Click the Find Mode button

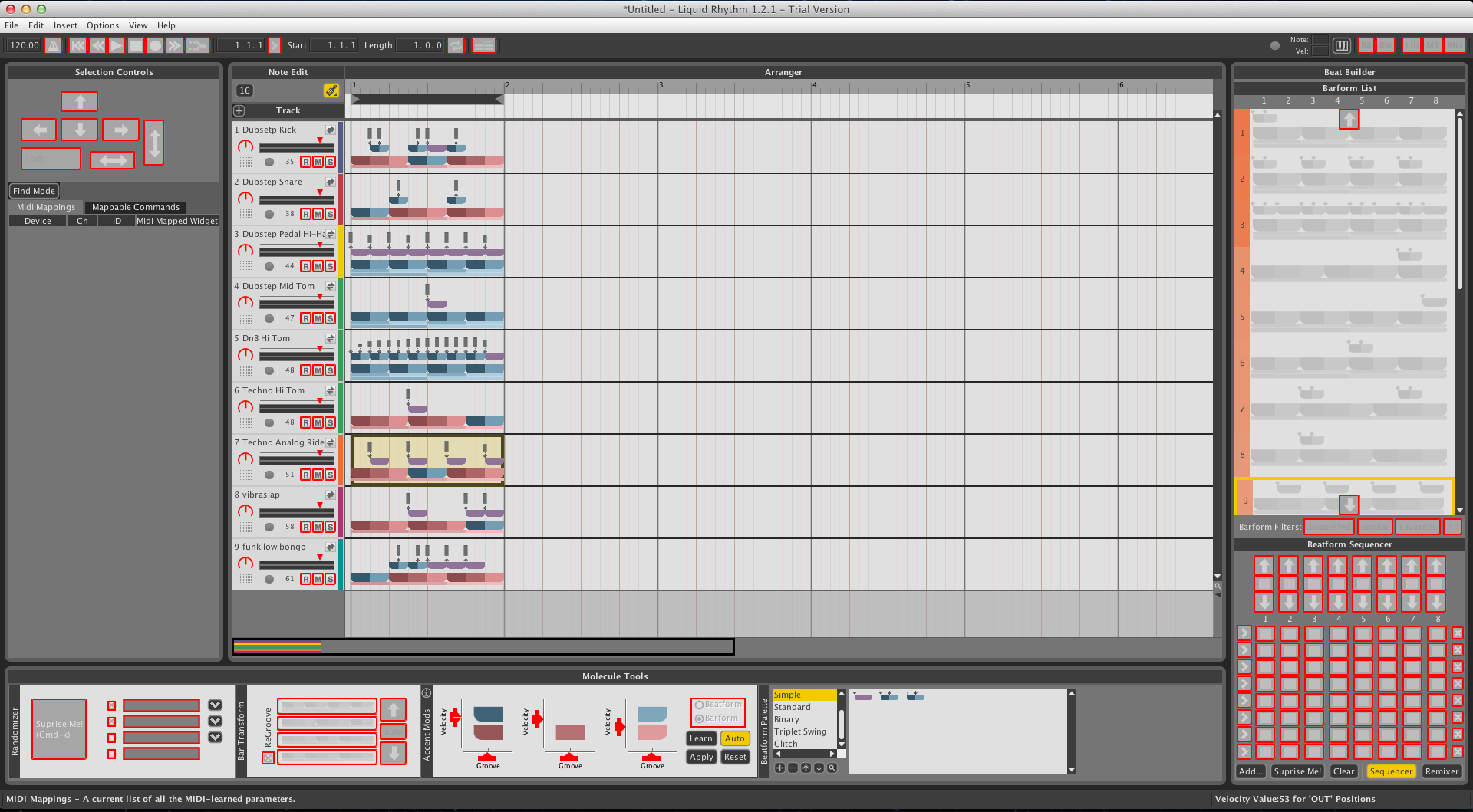(34, 191)
